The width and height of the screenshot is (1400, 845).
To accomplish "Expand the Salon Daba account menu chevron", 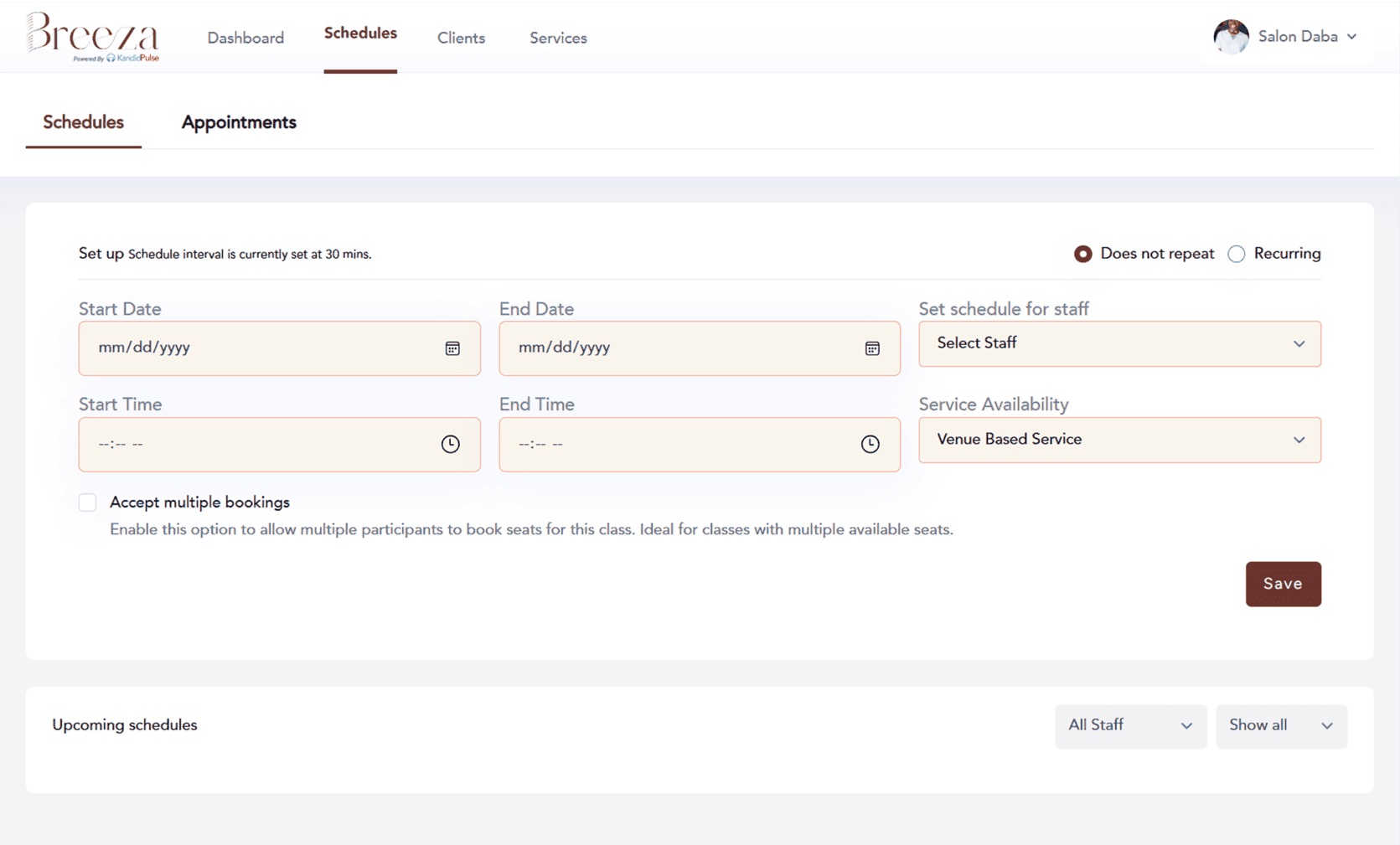I will tap(1351, 37).
